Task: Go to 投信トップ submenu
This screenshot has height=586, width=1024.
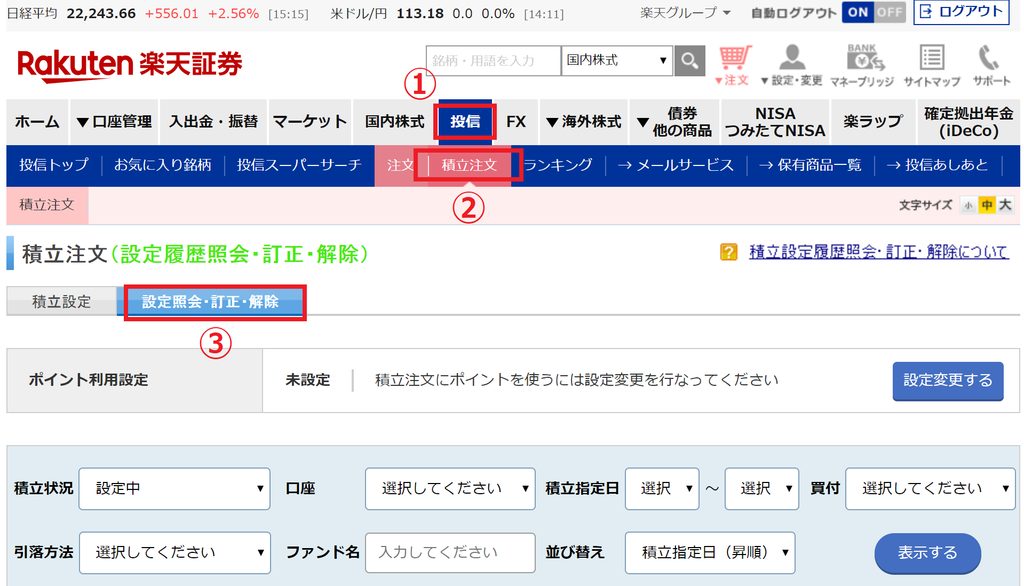Action: click(x=54, y=165)
